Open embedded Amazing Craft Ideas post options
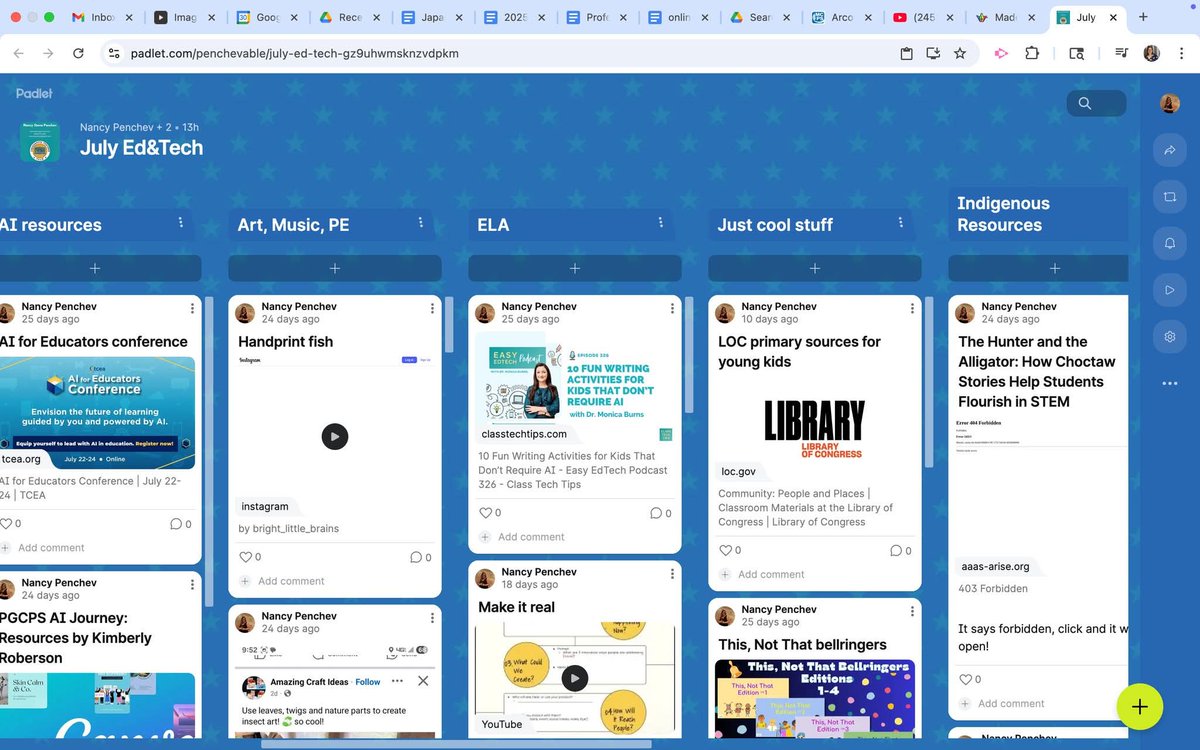Viewport: 1200px width, 750px height. click(x=397, y=681)
